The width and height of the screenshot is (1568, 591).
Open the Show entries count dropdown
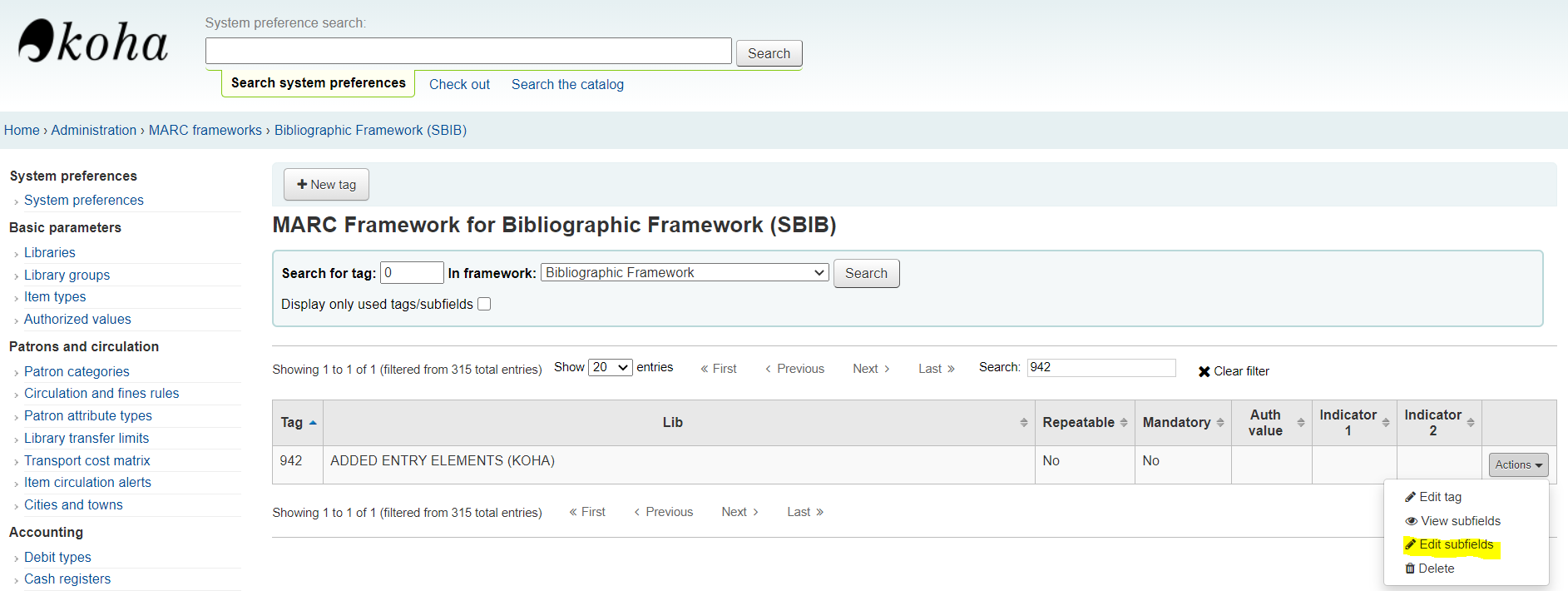pyautogui.click(x=611, y=367)
